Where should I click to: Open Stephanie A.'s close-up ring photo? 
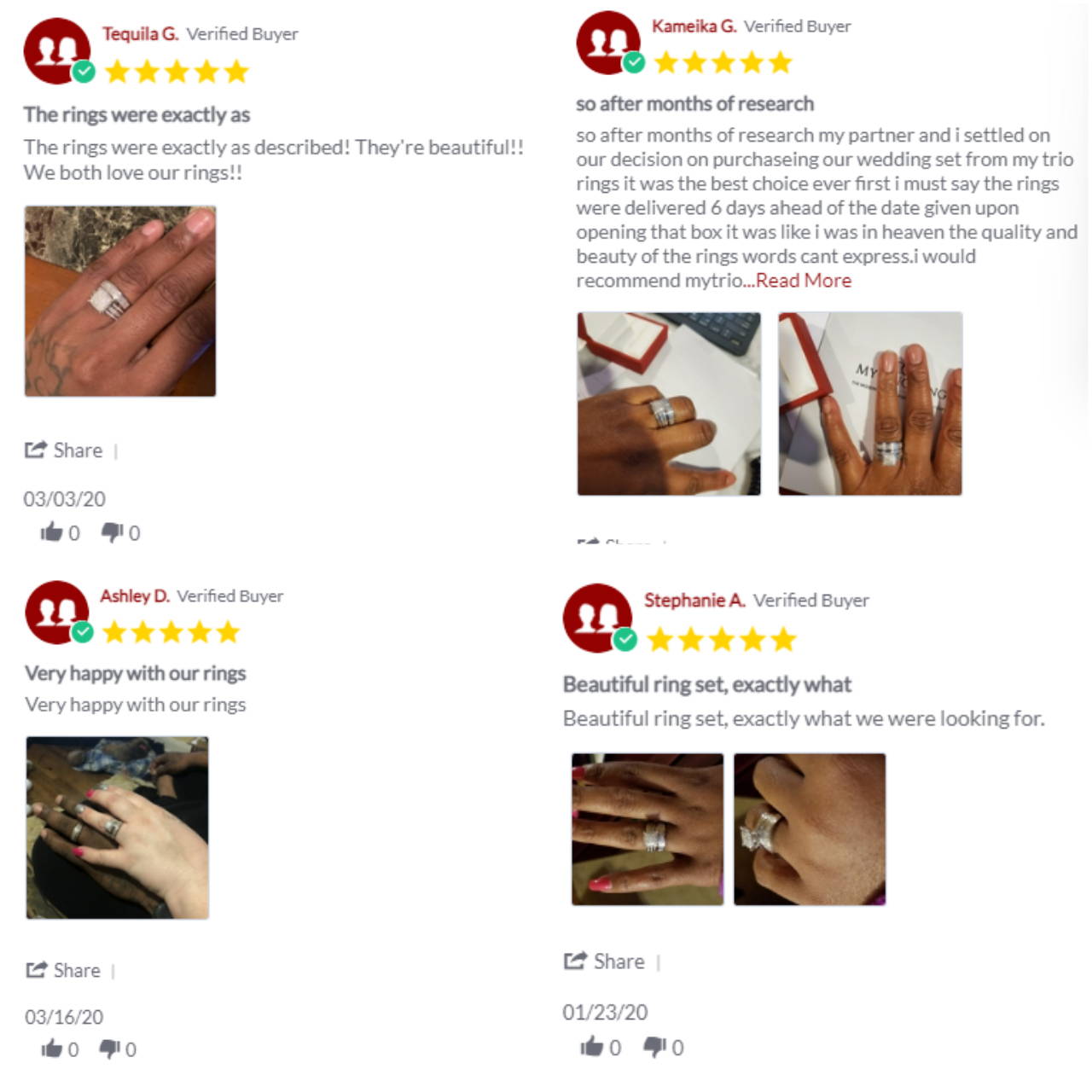[810, 829]
